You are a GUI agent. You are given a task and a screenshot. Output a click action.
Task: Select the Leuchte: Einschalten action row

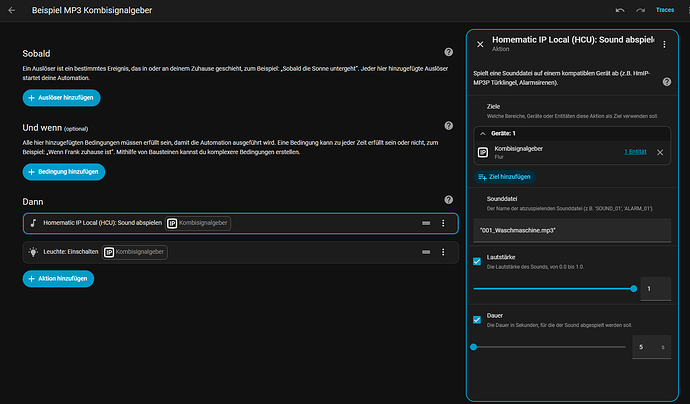tap(240, 252)
